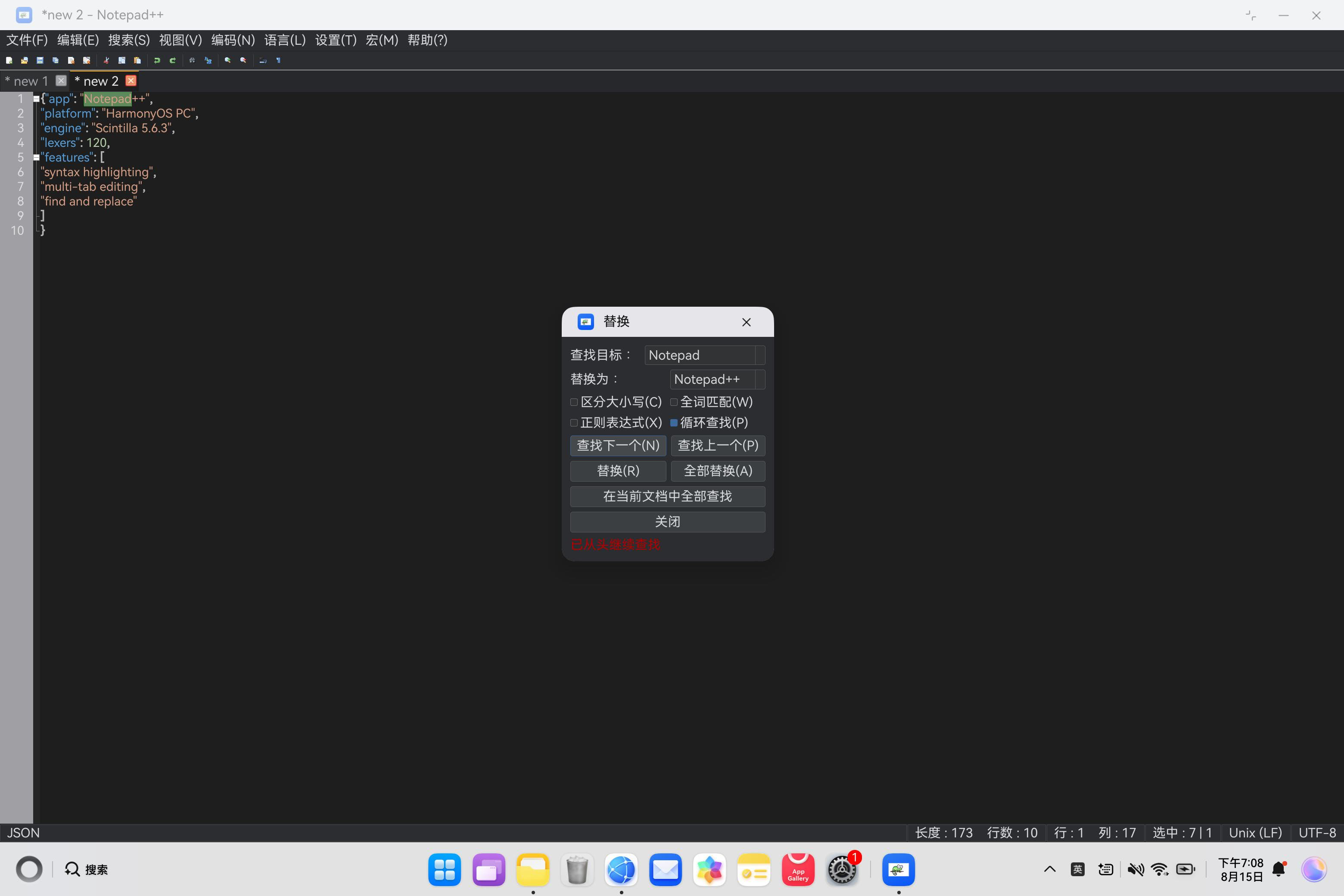
Task: Focus the 查找目标 field containing Notepad
Action: pyautogui.click(x=700, y=355)
